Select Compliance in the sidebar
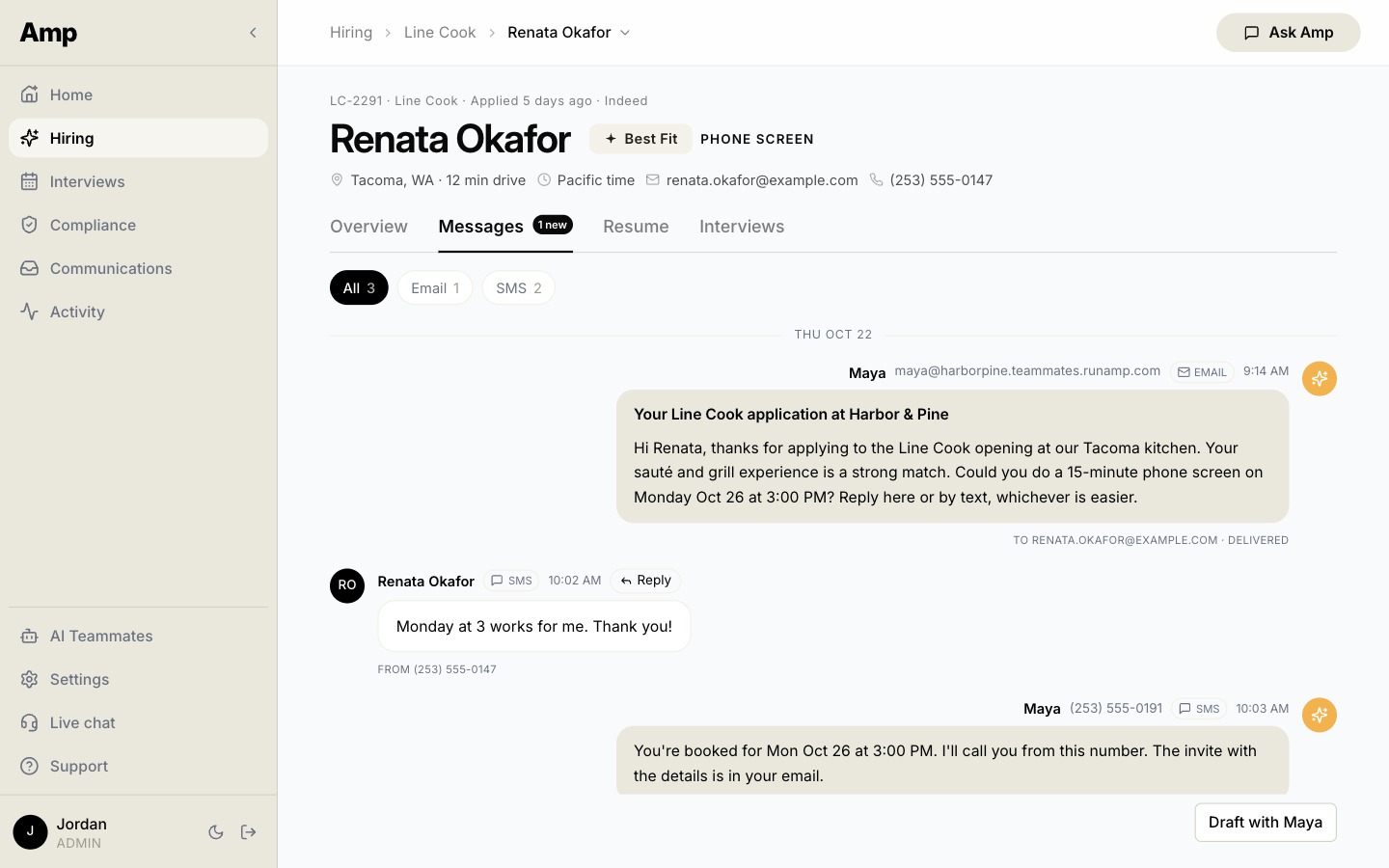Image resolution: width=1389 pixels, height=868 pixels. [x=138, y=225]
